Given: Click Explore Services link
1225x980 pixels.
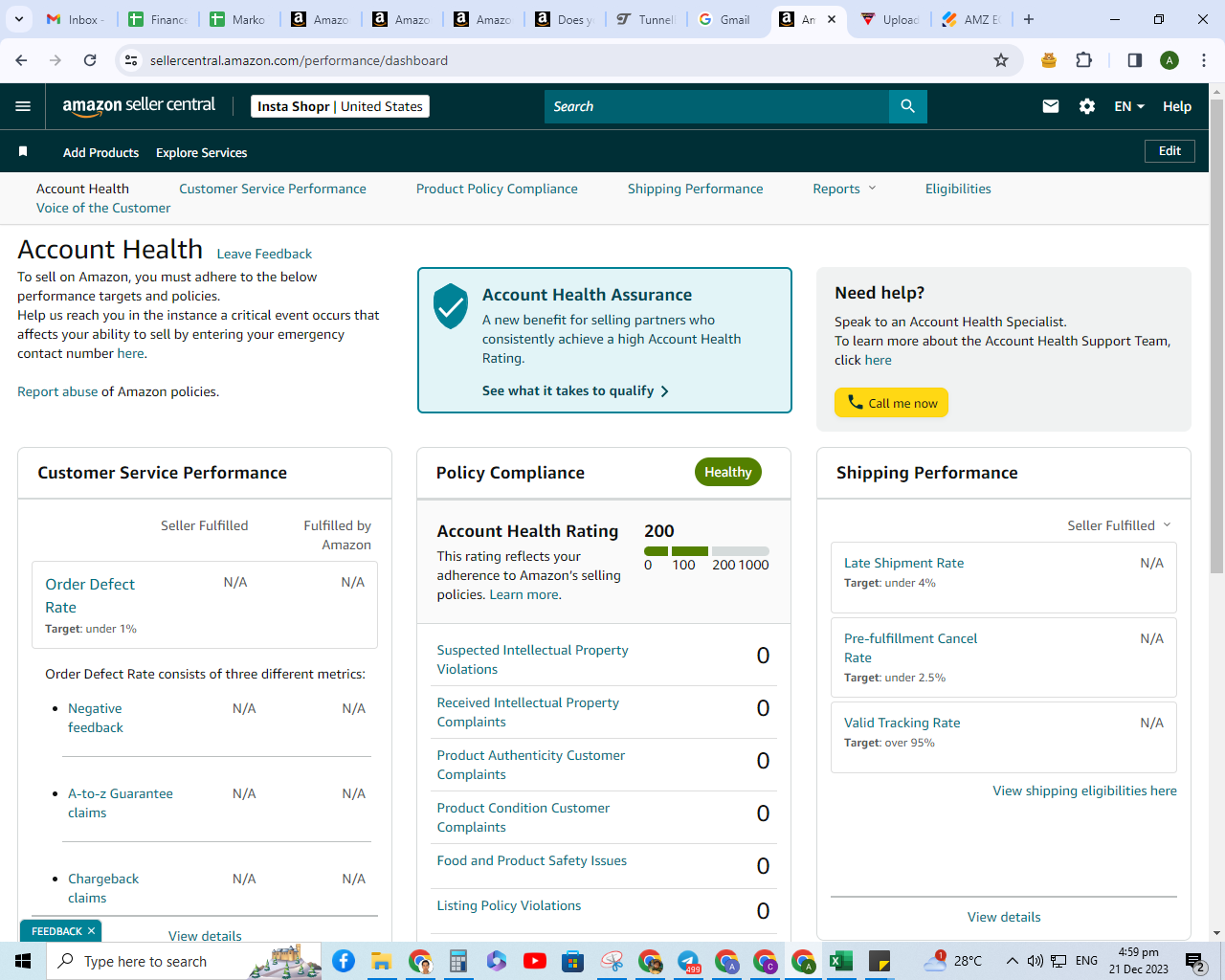Looking at the screenshot, I should [201, 152].
